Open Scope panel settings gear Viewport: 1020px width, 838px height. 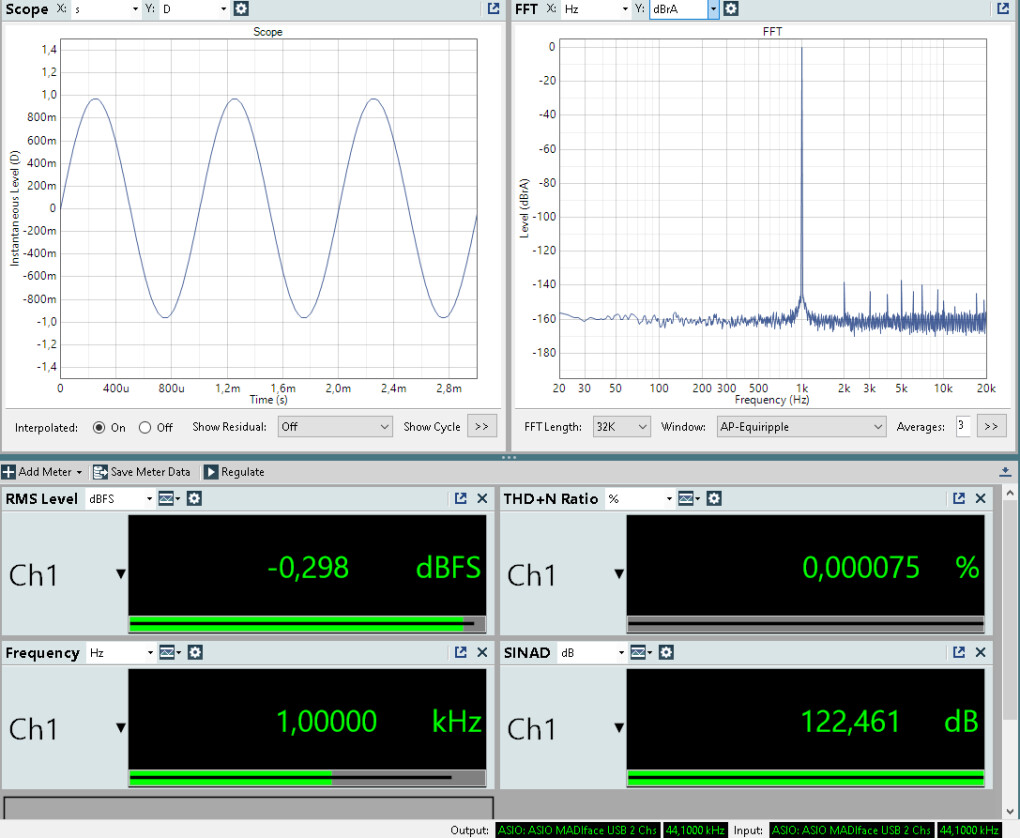pos(241,8)
